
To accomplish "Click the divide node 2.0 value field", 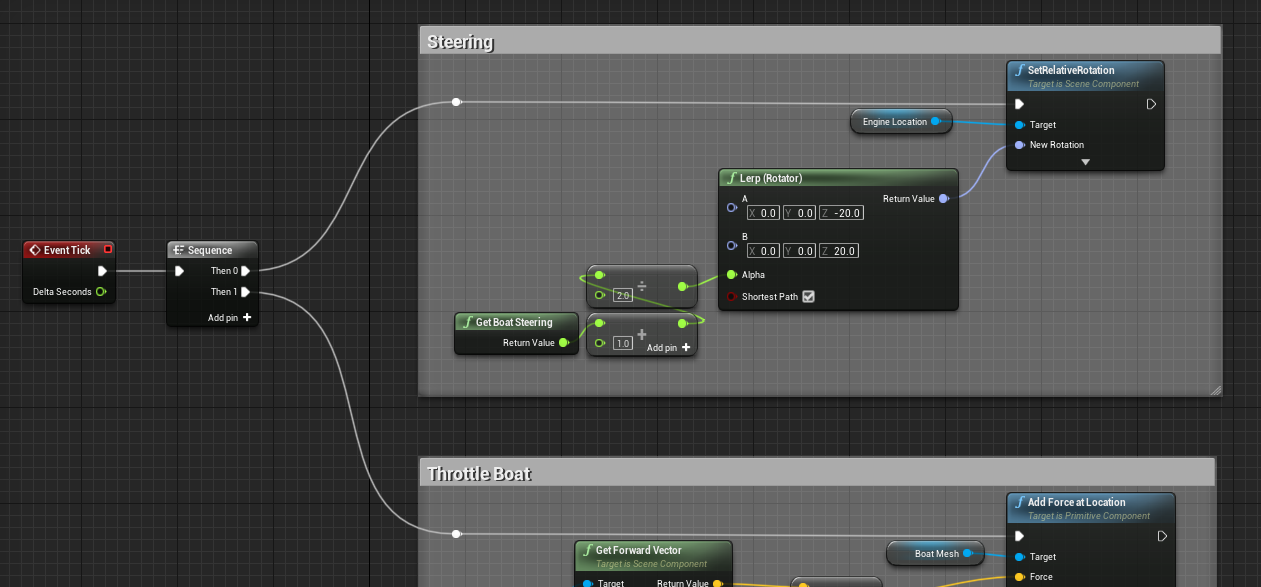I will click(621, 296).
